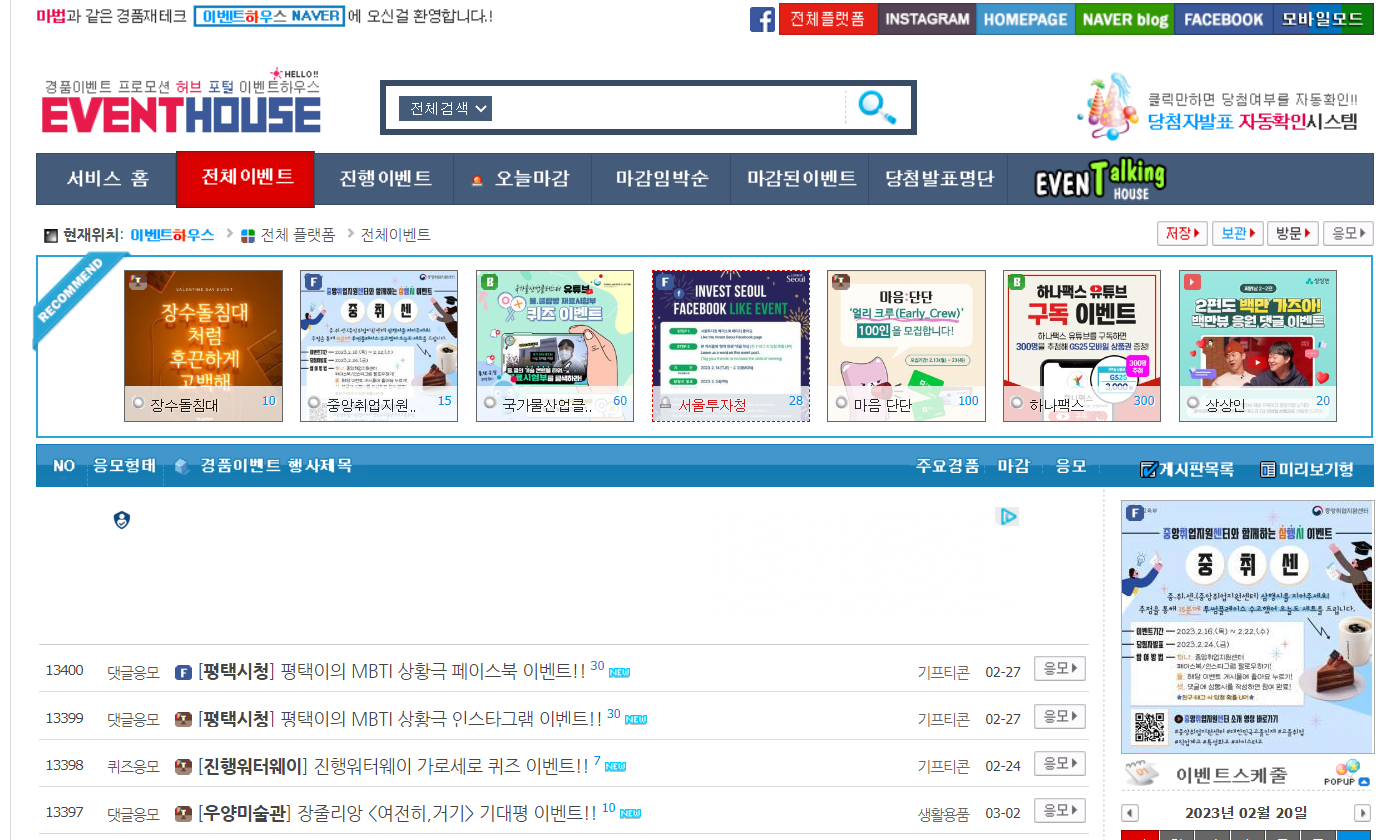
Task: Click the blue shield icon in ad area
Action: [122, 519]
